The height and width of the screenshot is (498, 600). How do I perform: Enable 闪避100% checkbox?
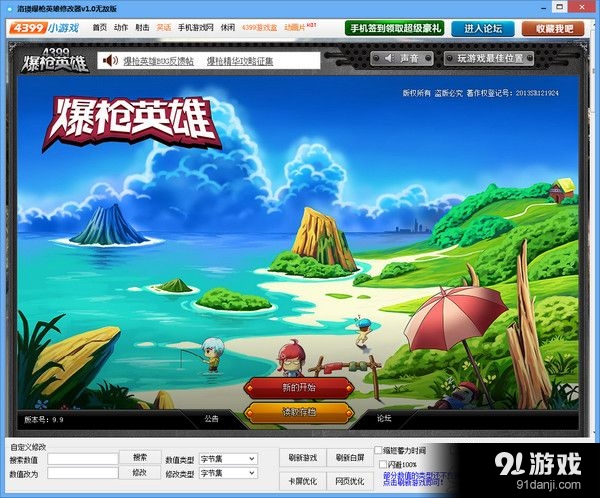(x=383, y=464)
